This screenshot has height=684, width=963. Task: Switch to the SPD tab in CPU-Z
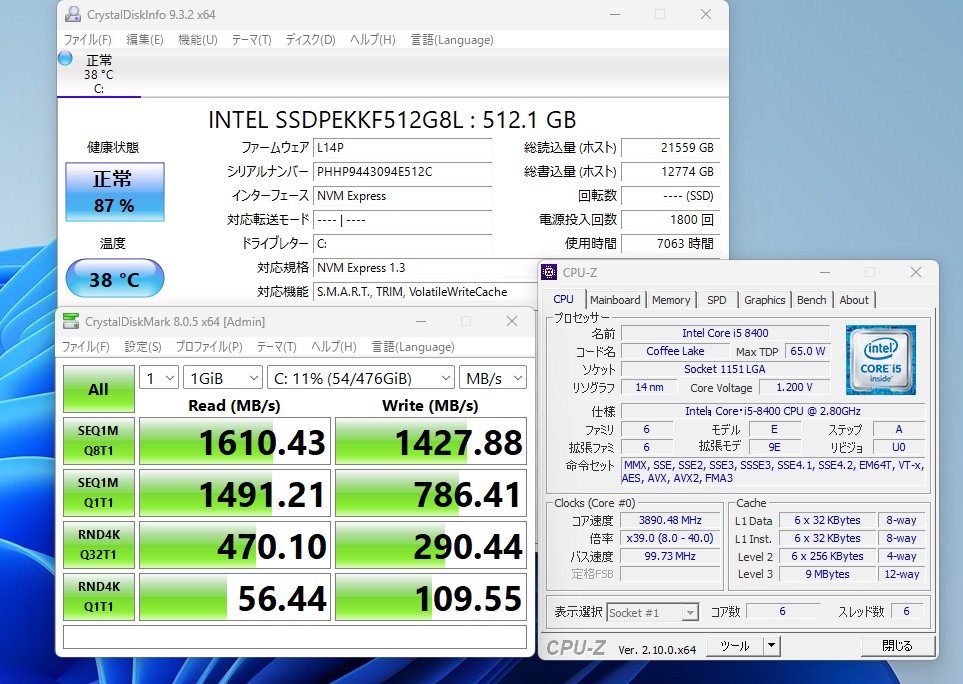coord(716,300)
